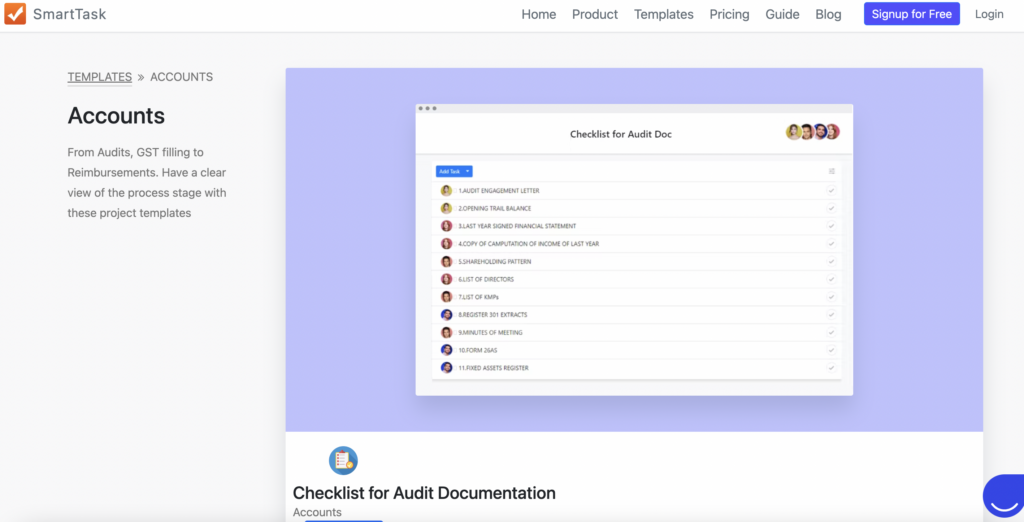Mark List of Directors task complete
This screenshot has height=522, width=1024.
(x=831, y=279)
